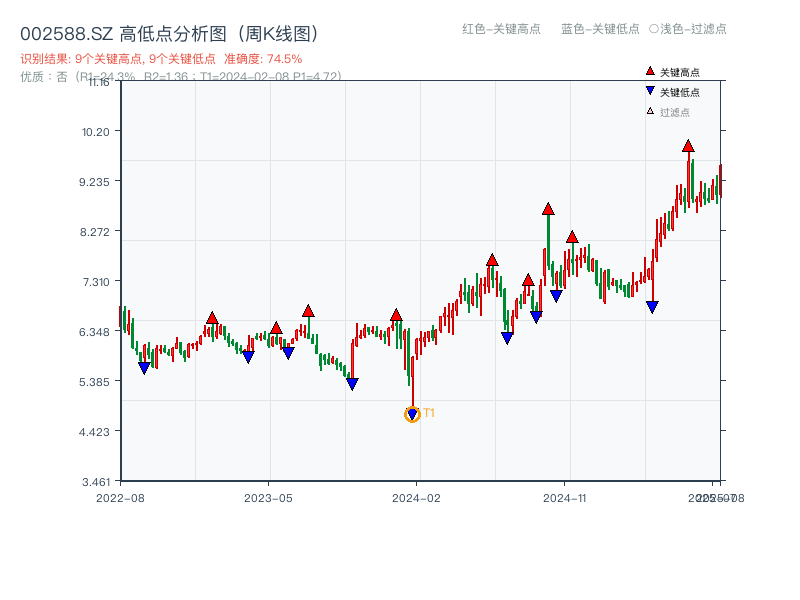This screenshot has width=800, height=600.
Task: Toggle the 浅色-过滤点 circle in the header
Action: 654,29
